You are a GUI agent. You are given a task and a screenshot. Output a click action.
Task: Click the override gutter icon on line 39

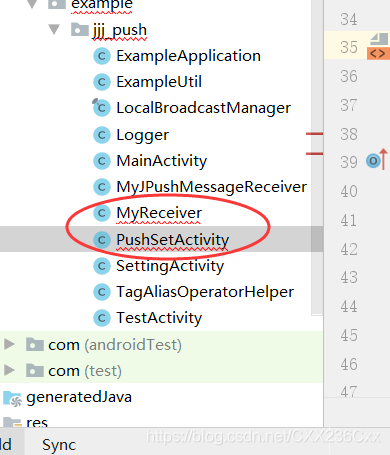click(377, 160)
